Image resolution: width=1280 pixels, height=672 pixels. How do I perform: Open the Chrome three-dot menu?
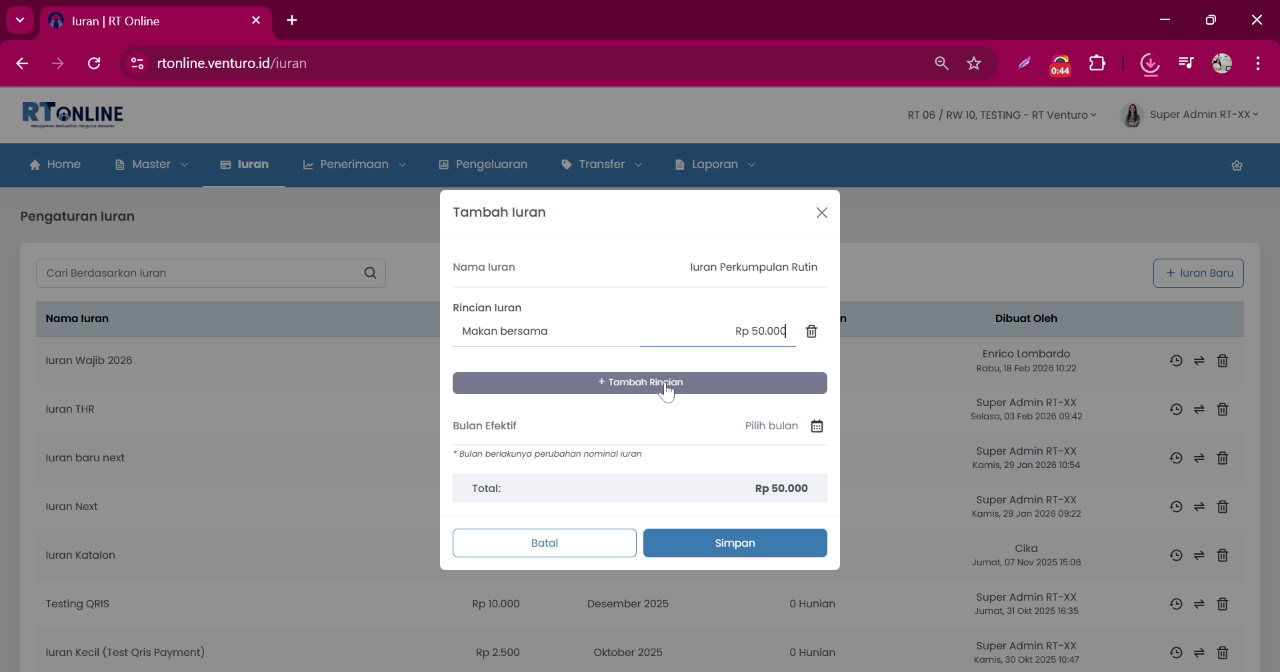pyautogui.click(x=1257, y=63)
